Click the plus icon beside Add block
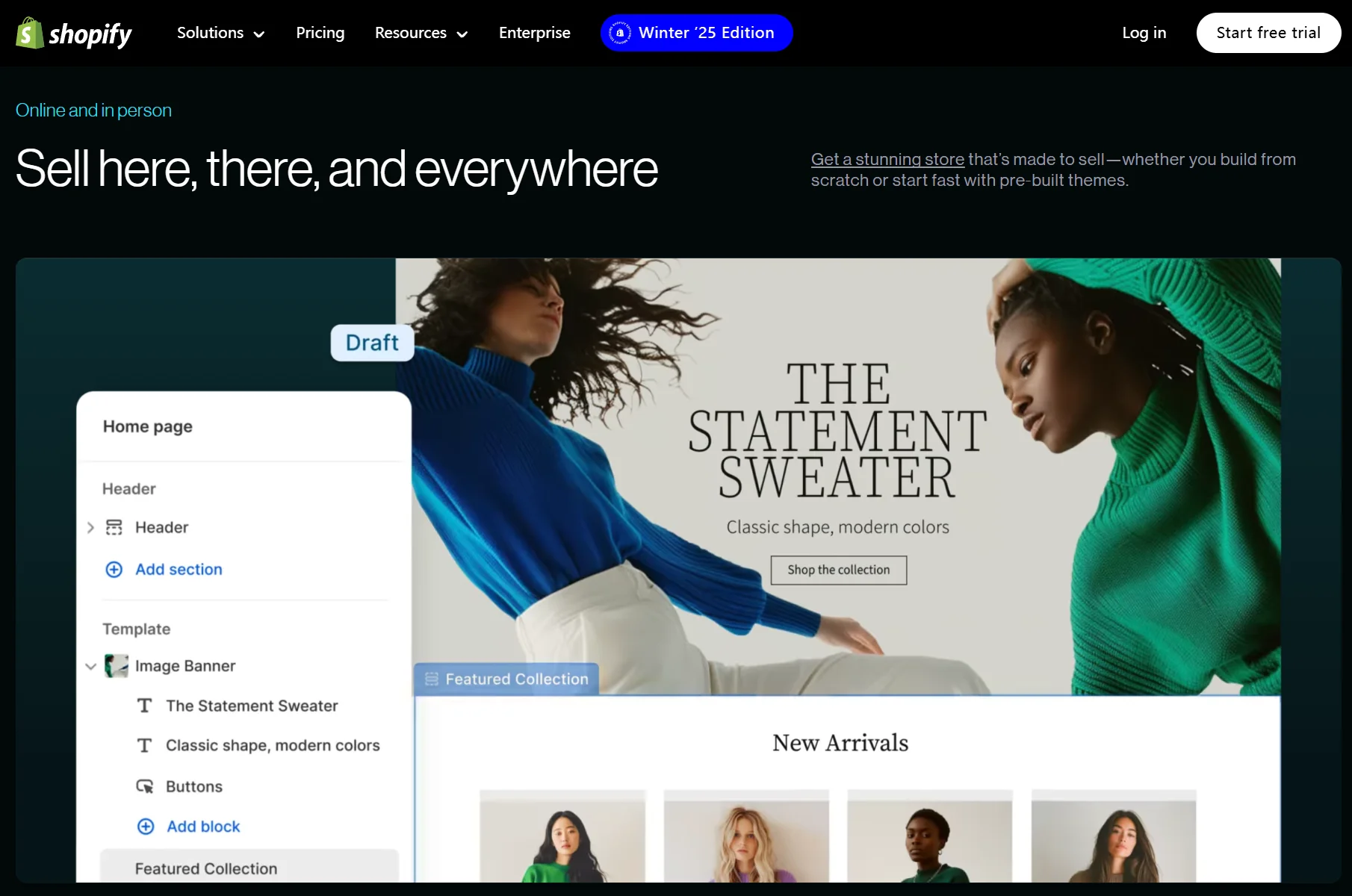The image size is (1352, 896). point(146,827)
